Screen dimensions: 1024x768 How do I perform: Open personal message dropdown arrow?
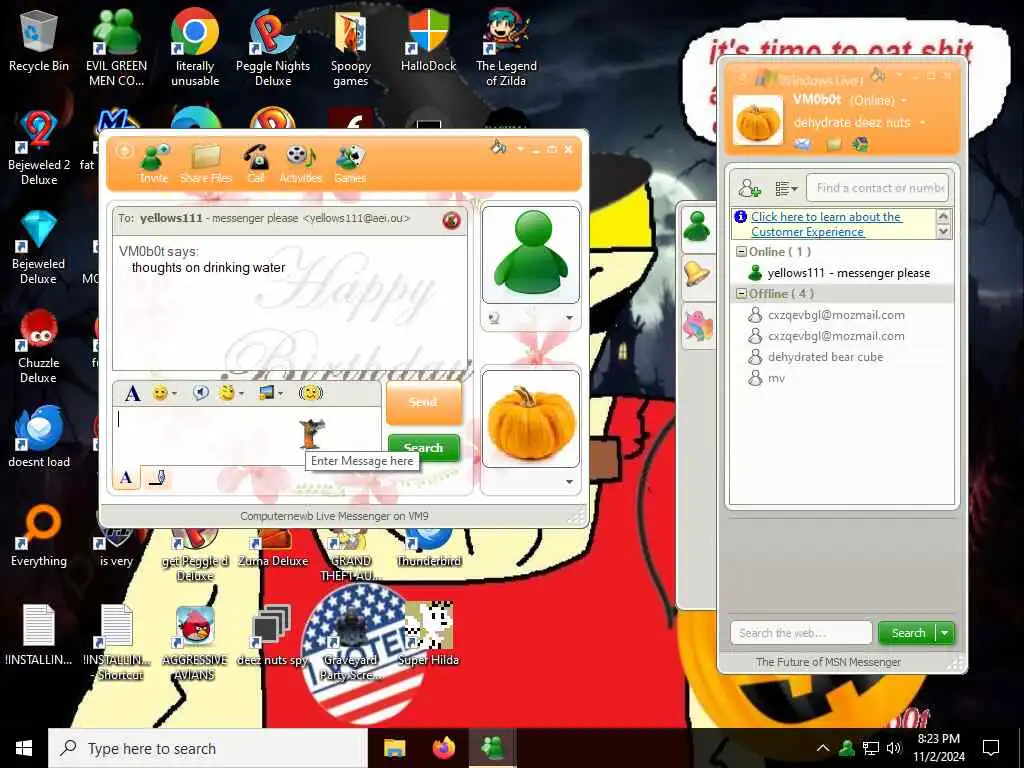tap(923, 122)
